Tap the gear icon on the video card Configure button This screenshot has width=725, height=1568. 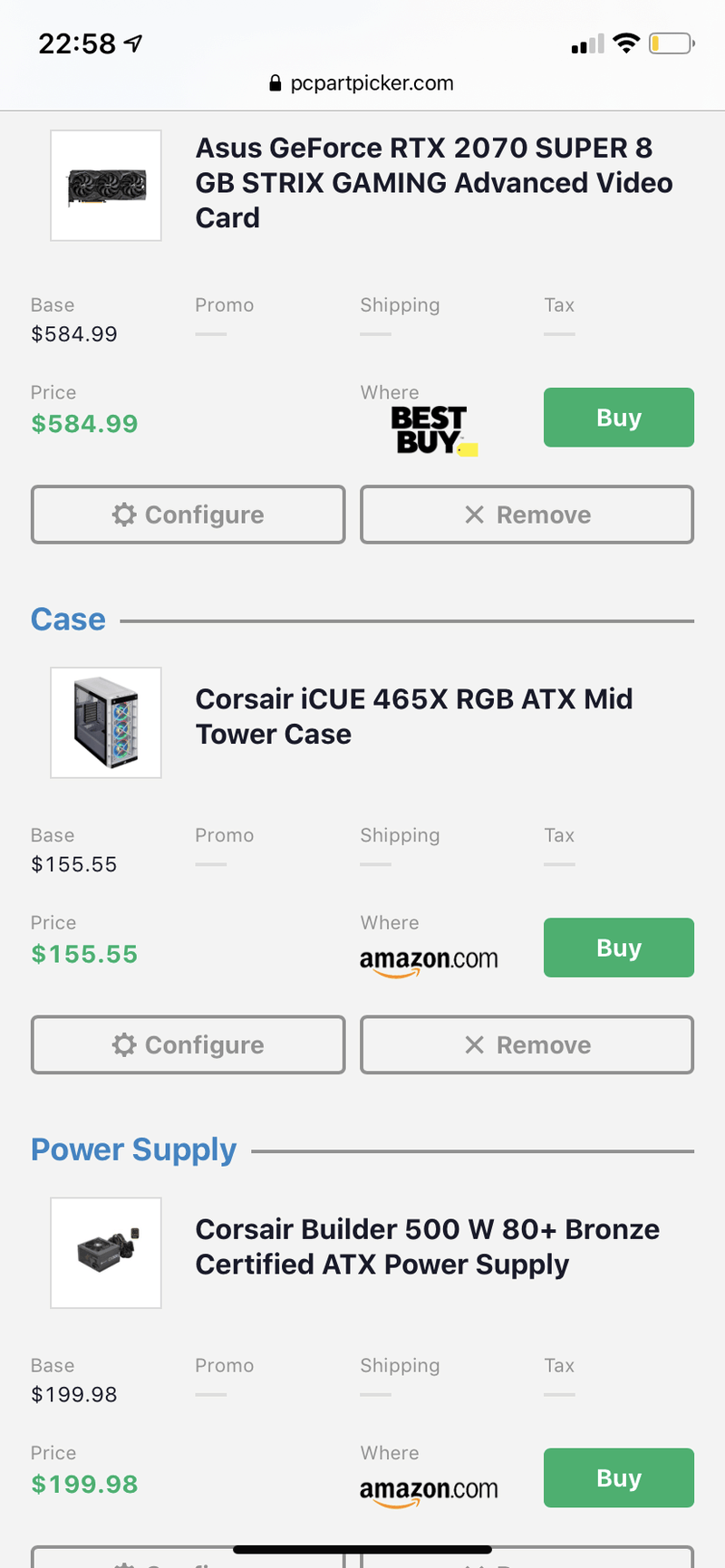click(x=124, y=515)
